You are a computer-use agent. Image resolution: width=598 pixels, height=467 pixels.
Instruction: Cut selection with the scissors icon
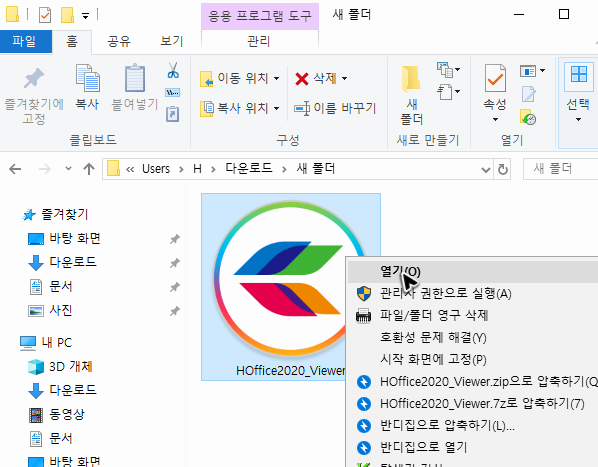tap(173, 71)
